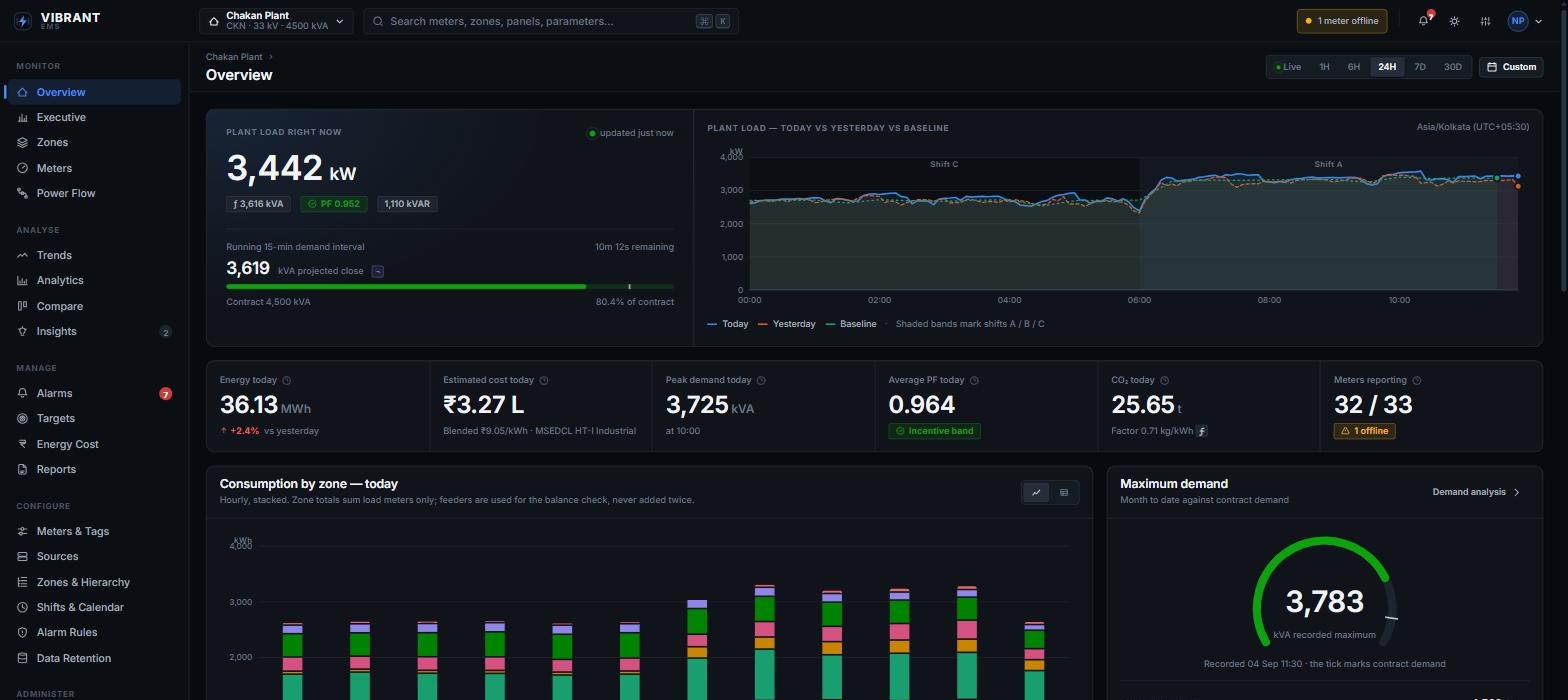Screen dimensions: 1568x700
Task: Enable Live time range mode
Action: 1288,67
